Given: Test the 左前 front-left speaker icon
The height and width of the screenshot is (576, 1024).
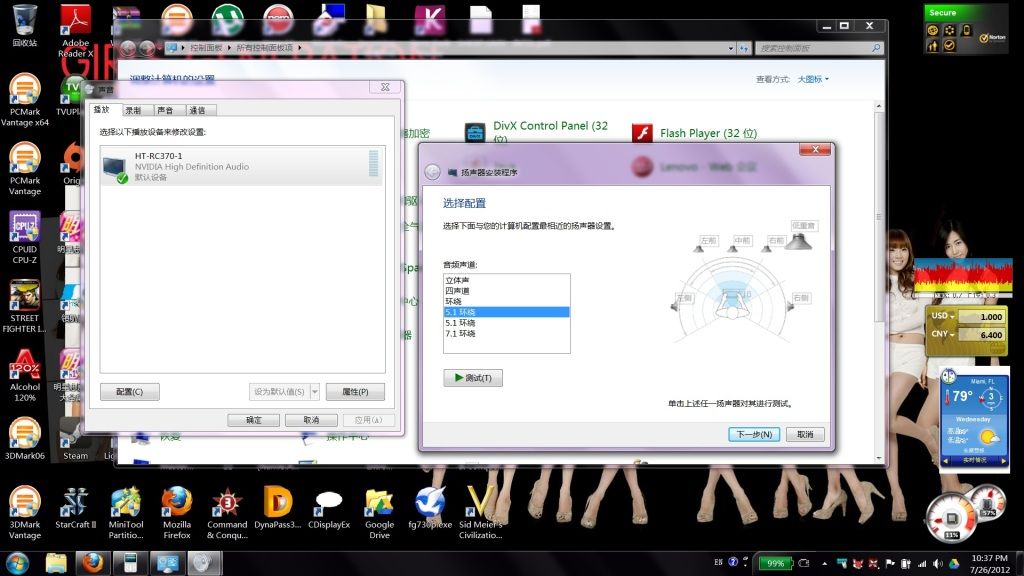Looking at the screenshot, I should coord(698,249).
